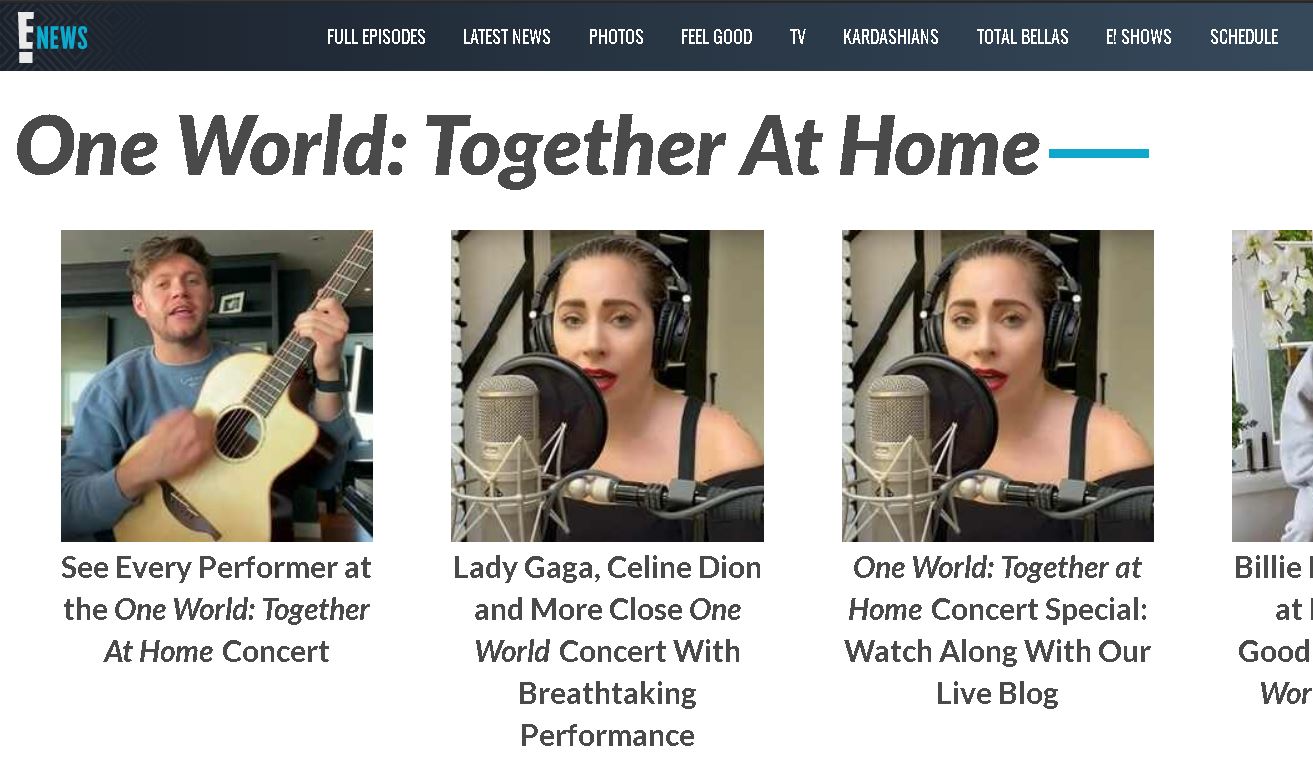
Task: Open the Full Episodes menu item
Action: click(376, 37)
